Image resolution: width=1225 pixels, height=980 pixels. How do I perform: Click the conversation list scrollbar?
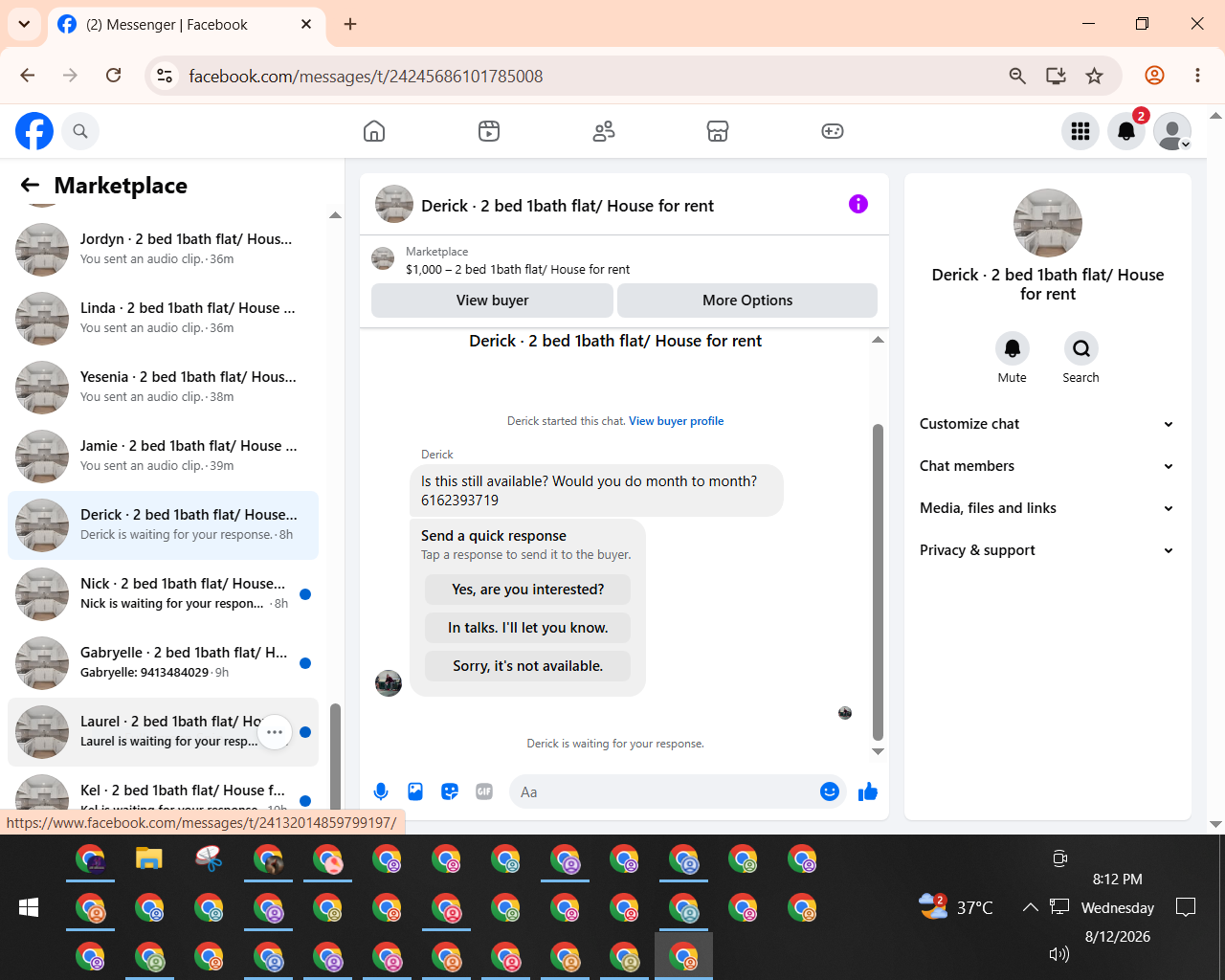tap(335, 756)
